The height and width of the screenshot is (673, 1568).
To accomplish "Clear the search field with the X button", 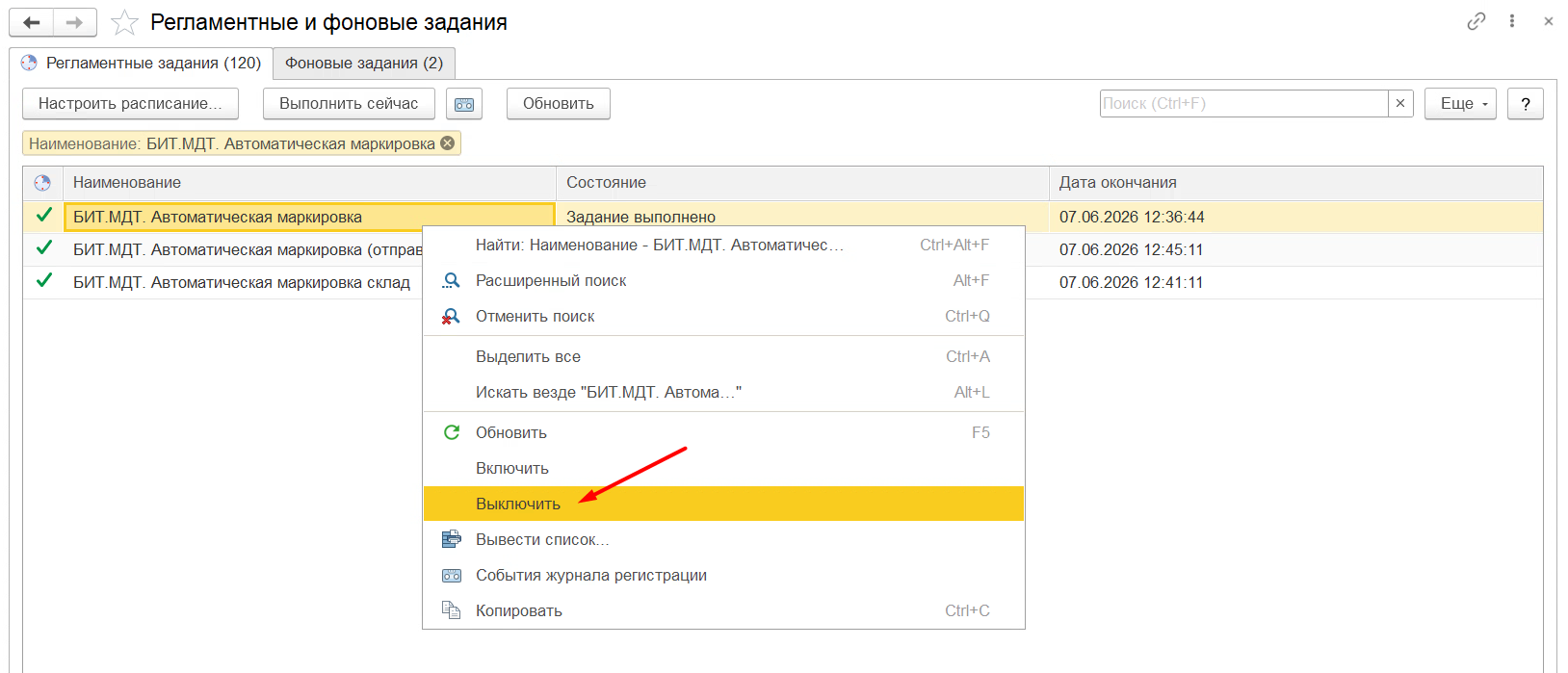I will pyautogui.click(x=1400, y=103).
